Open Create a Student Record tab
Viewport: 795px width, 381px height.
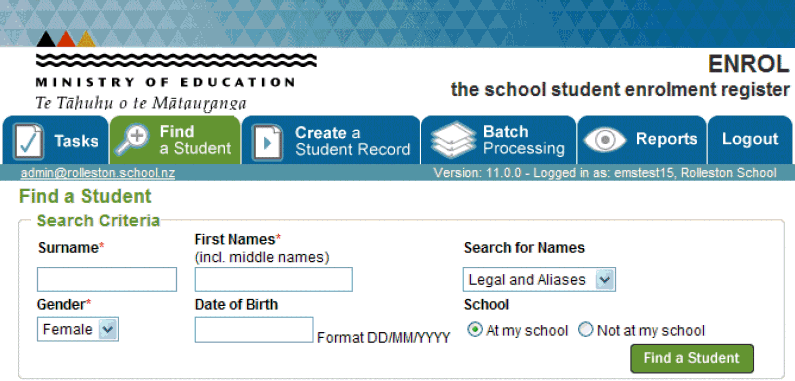331,140
